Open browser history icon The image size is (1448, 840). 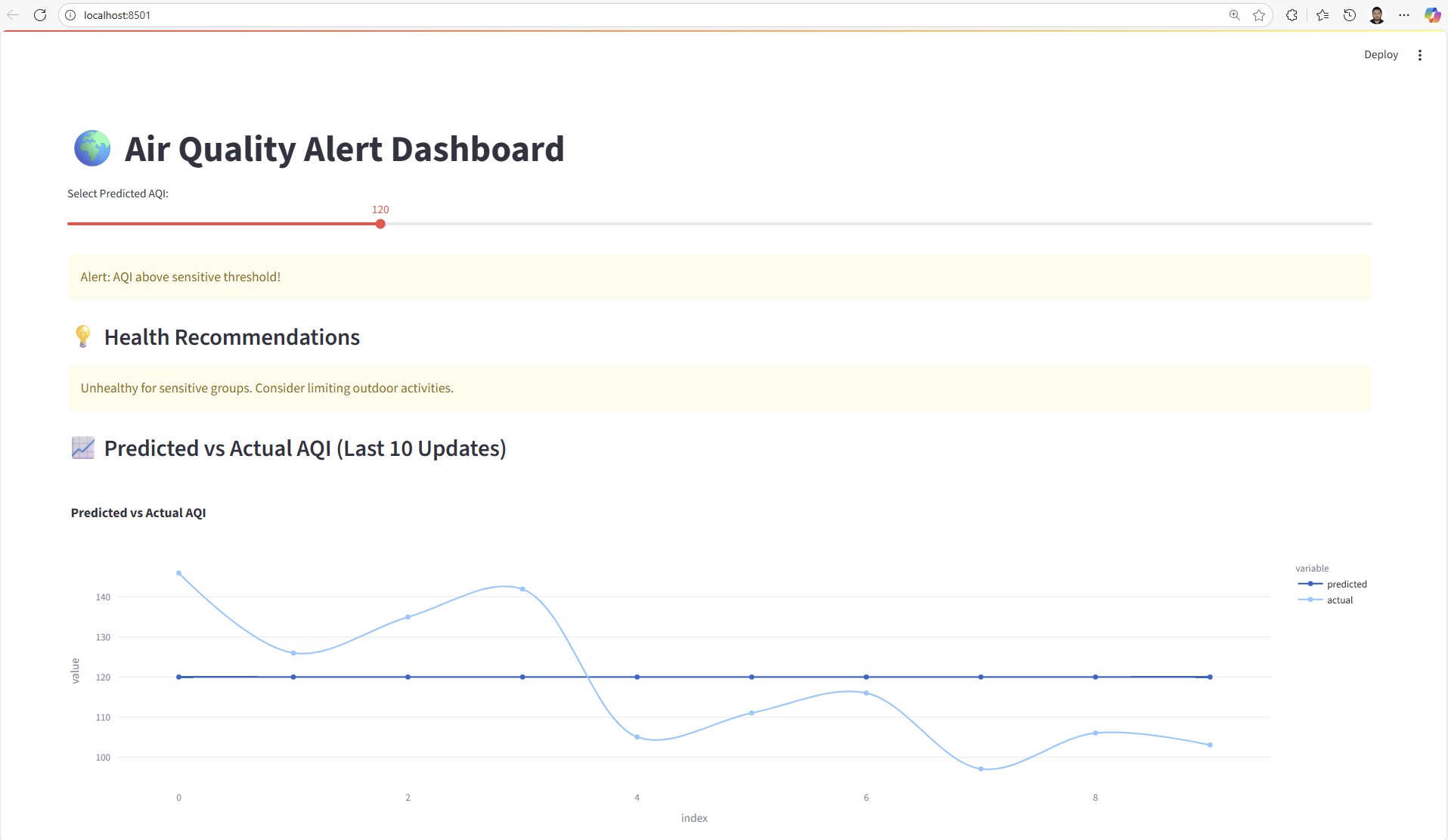point(1350,15)
